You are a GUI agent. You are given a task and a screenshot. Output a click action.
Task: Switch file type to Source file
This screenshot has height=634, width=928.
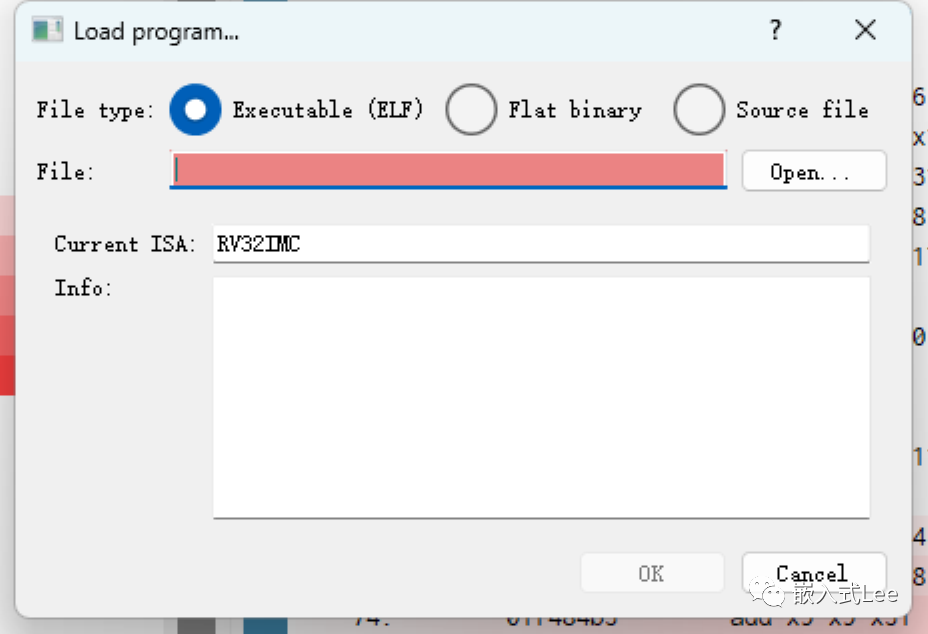tap(699, 110)
